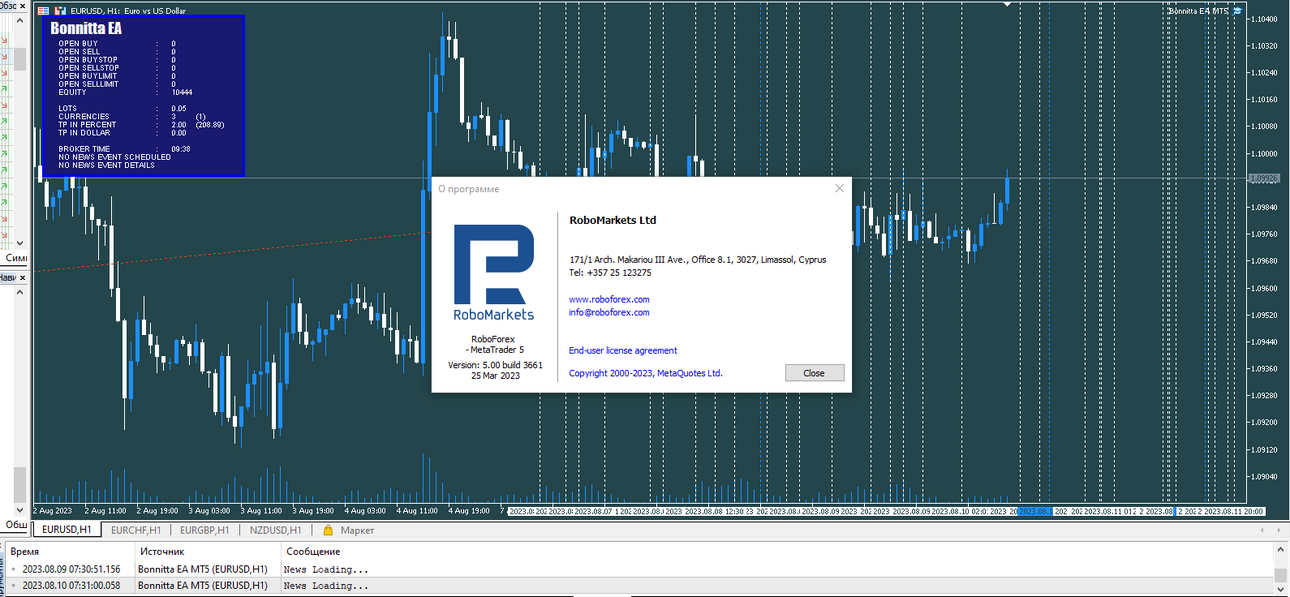Click the tab bar scroll right arrow
The height and width of the screenshot is (597, 1290).
point(1278,530)
